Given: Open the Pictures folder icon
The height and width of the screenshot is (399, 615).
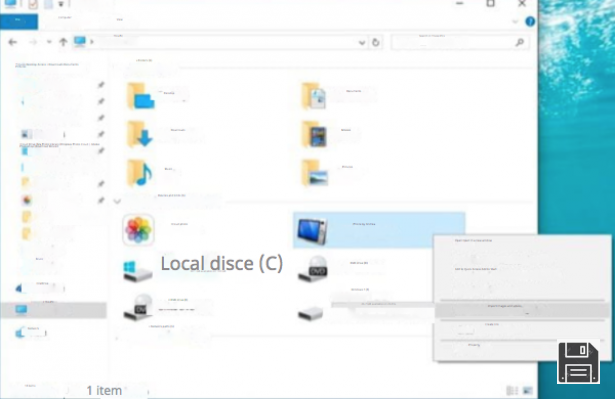Looking at the screenshot, I should (314, 173).
